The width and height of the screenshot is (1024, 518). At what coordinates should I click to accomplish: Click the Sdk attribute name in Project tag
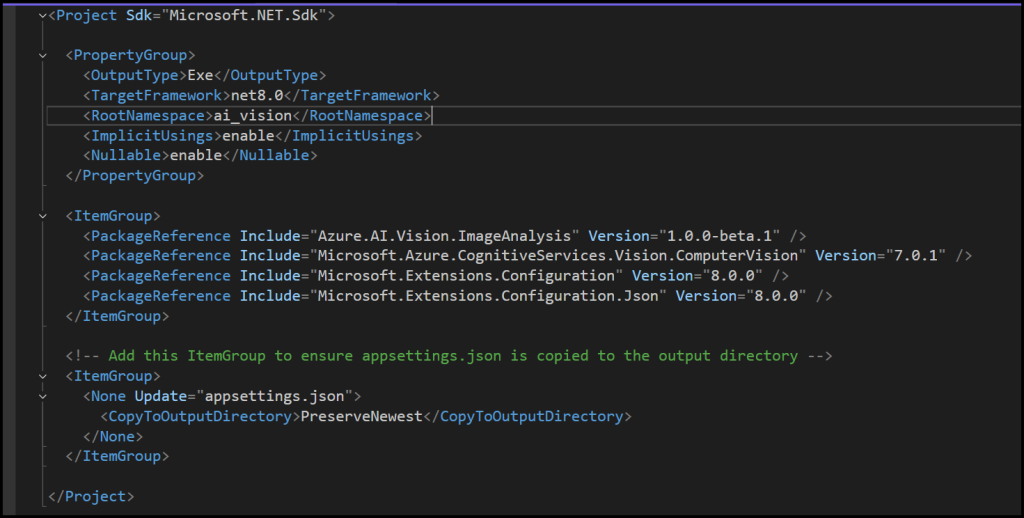tap(138, 15)
